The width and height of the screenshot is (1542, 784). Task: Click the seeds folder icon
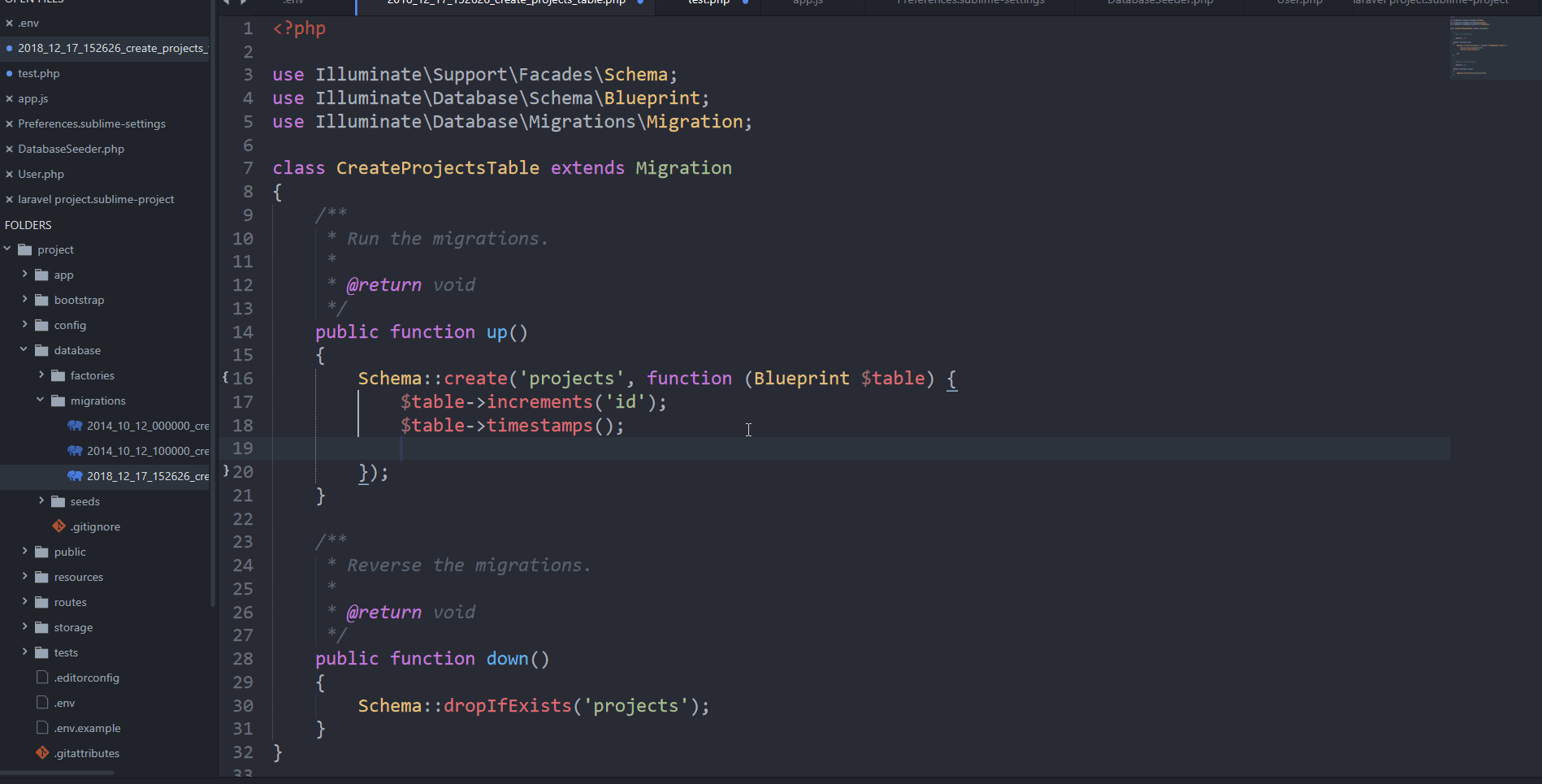(x=58, y=501)
